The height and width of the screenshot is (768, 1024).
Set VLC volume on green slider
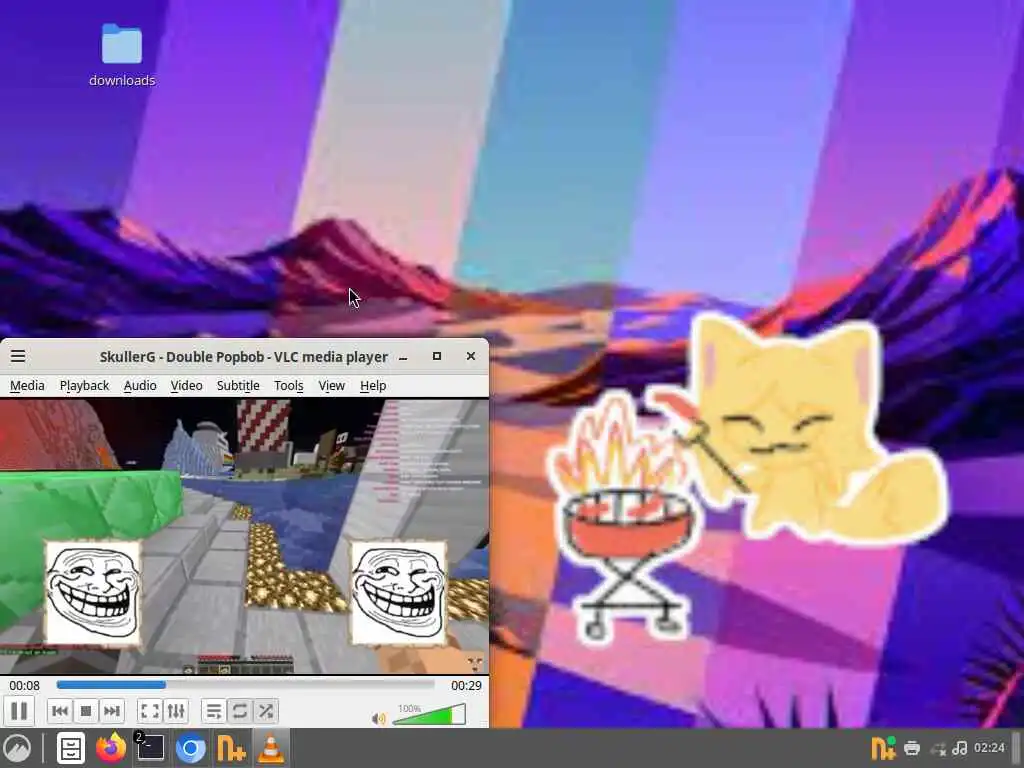(x=429, y=714)
